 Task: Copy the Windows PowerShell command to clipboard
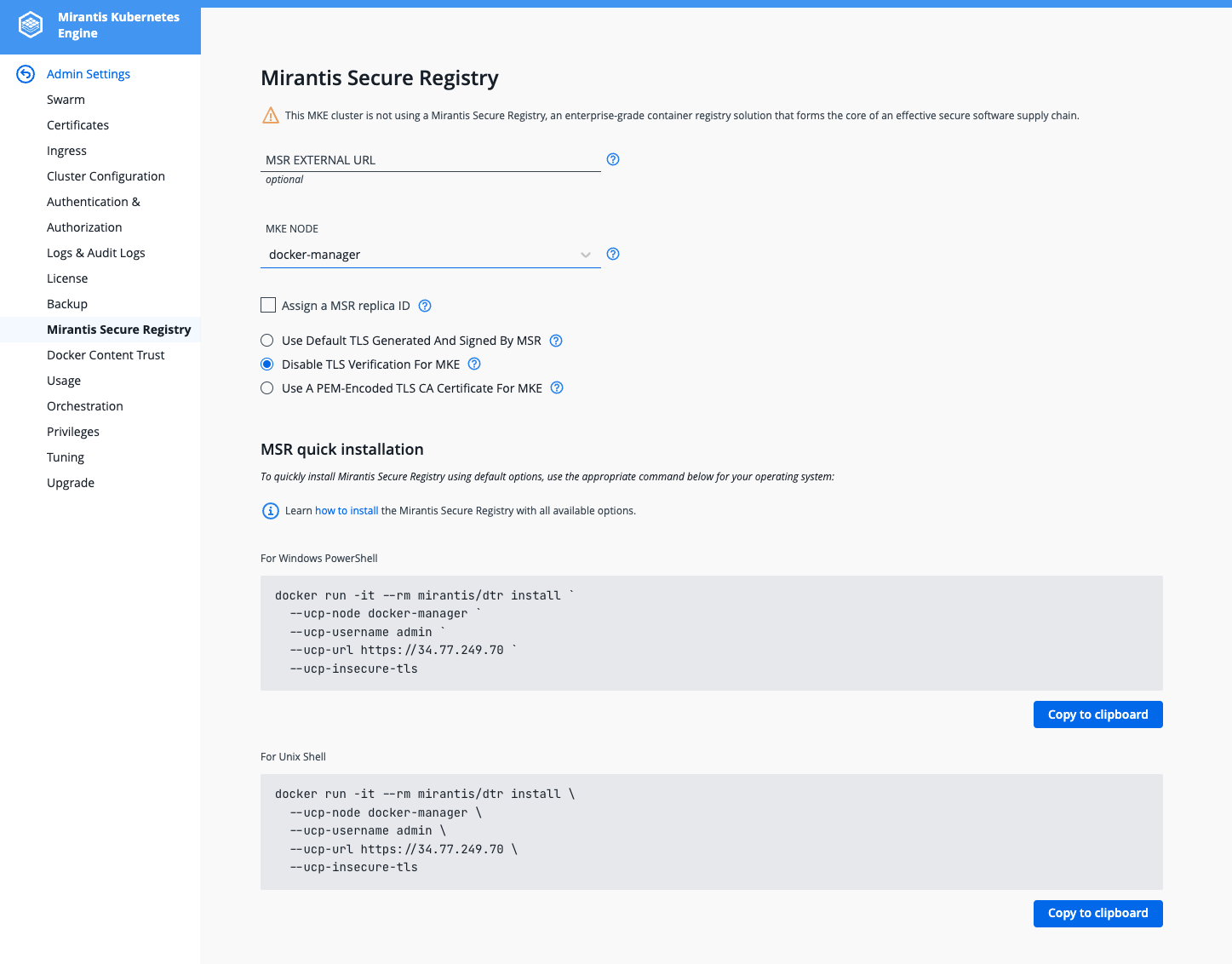[x=1098, y=714]
